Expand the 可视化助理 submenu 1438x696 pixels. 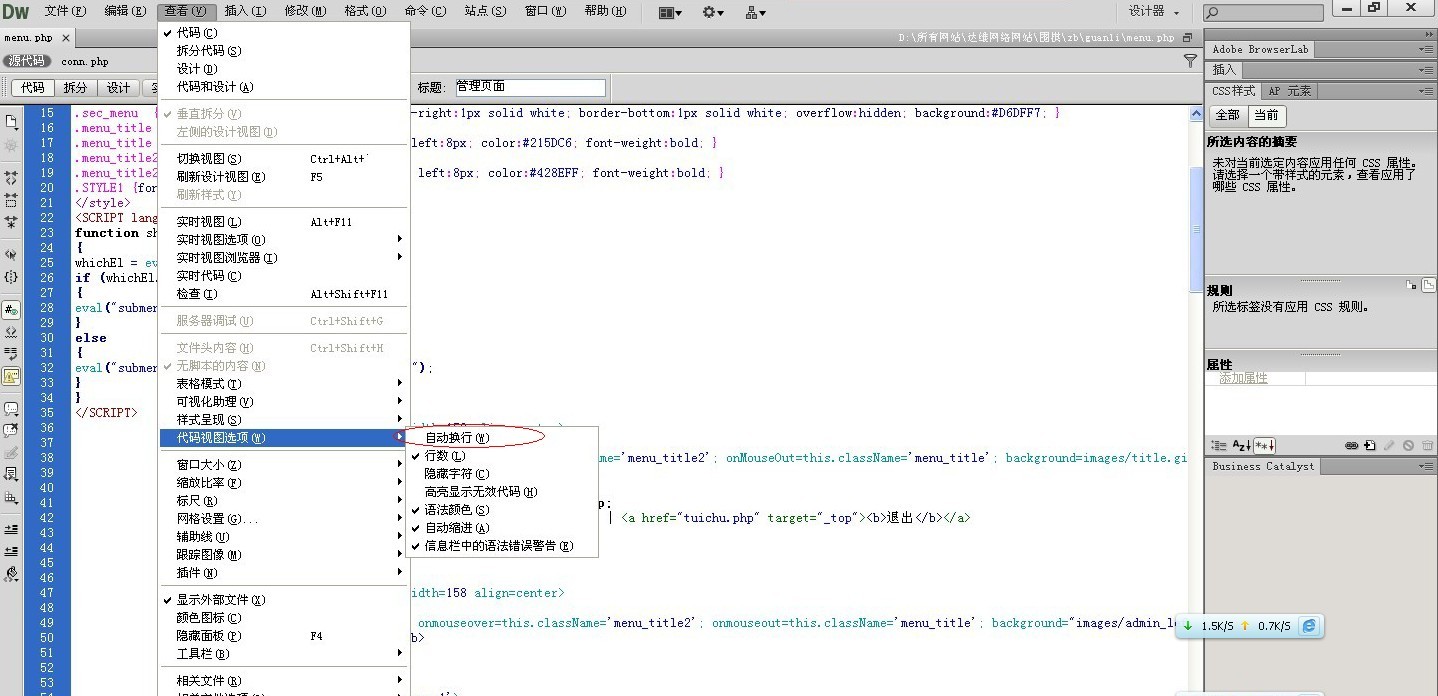[215, 402]
